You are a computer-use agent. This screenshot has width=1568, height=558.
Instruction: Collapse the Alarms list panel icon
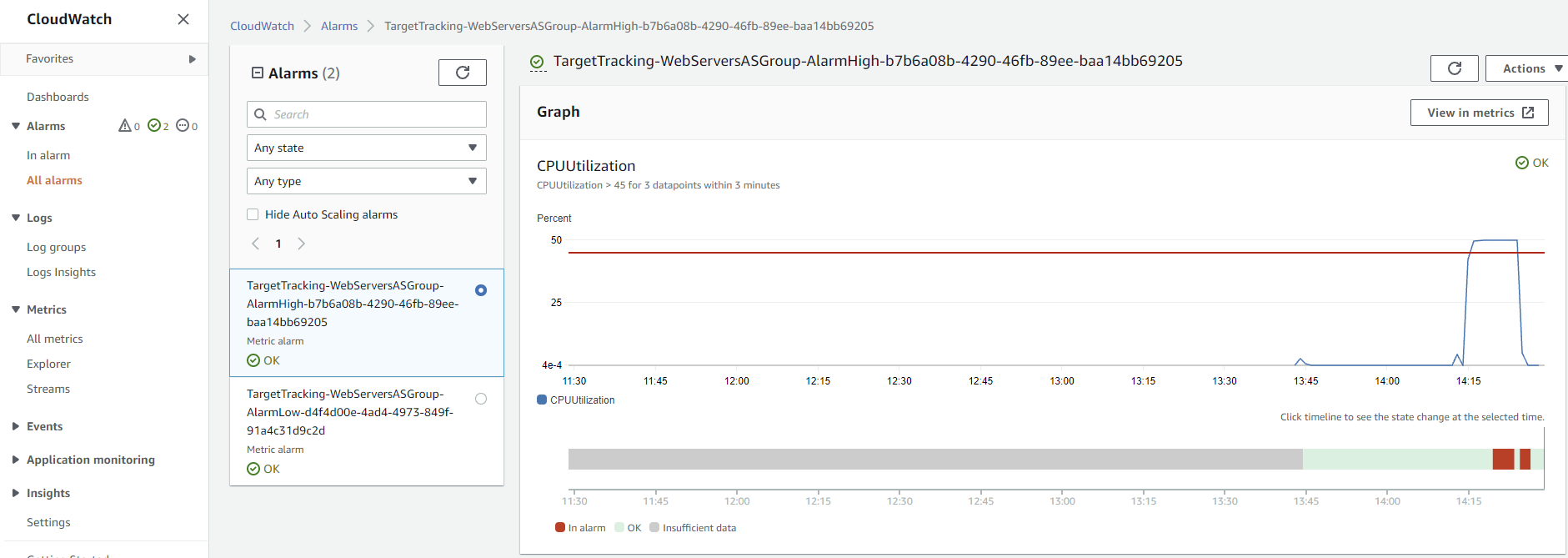(x=258, y=73)
